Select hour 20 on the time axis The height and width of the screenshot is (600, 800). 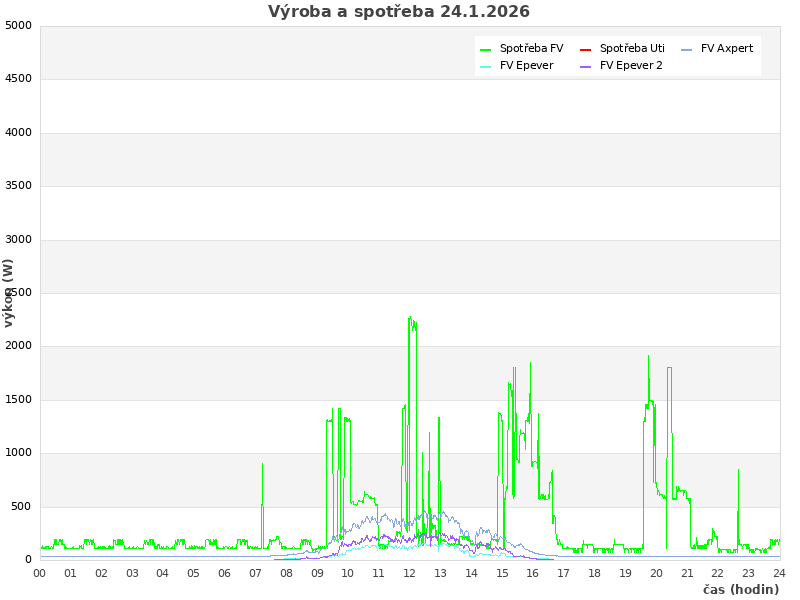point(656,573)
